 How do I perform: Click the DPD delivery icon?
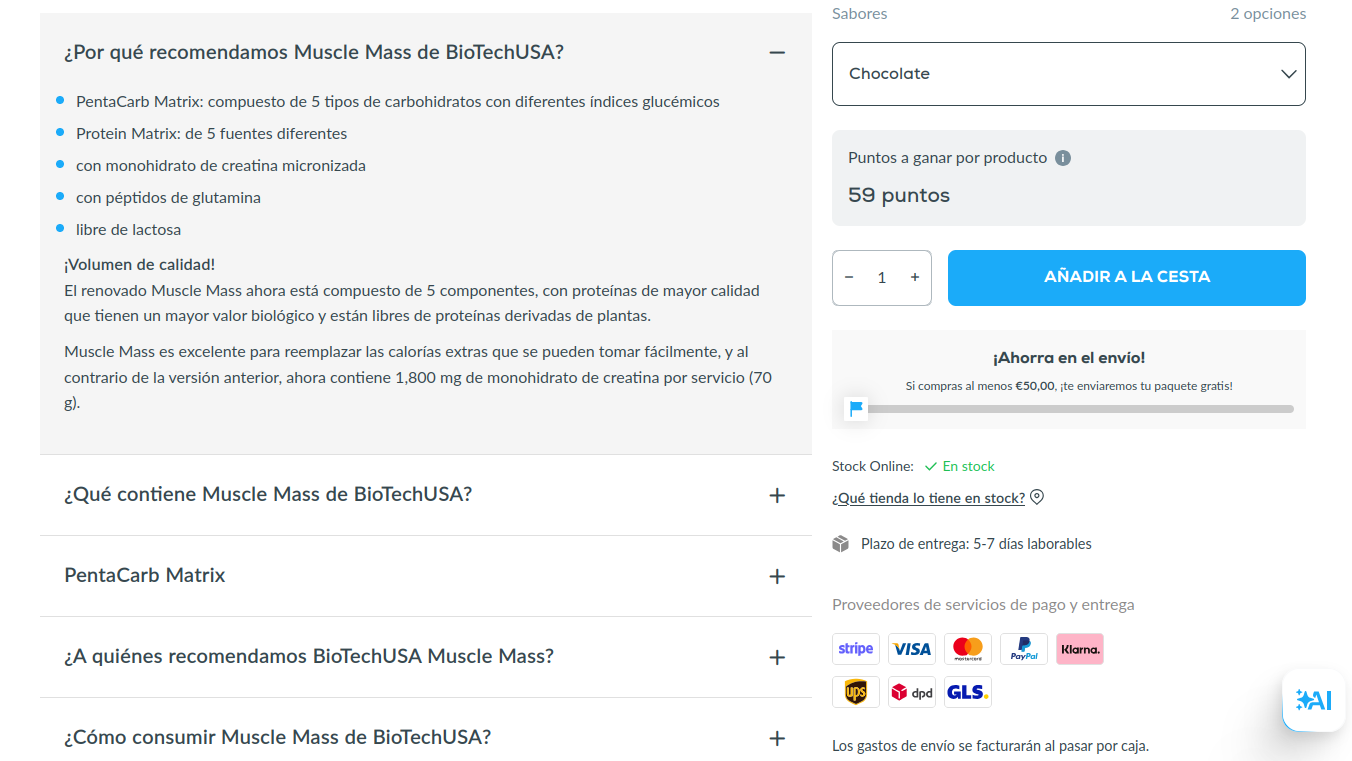912,692
